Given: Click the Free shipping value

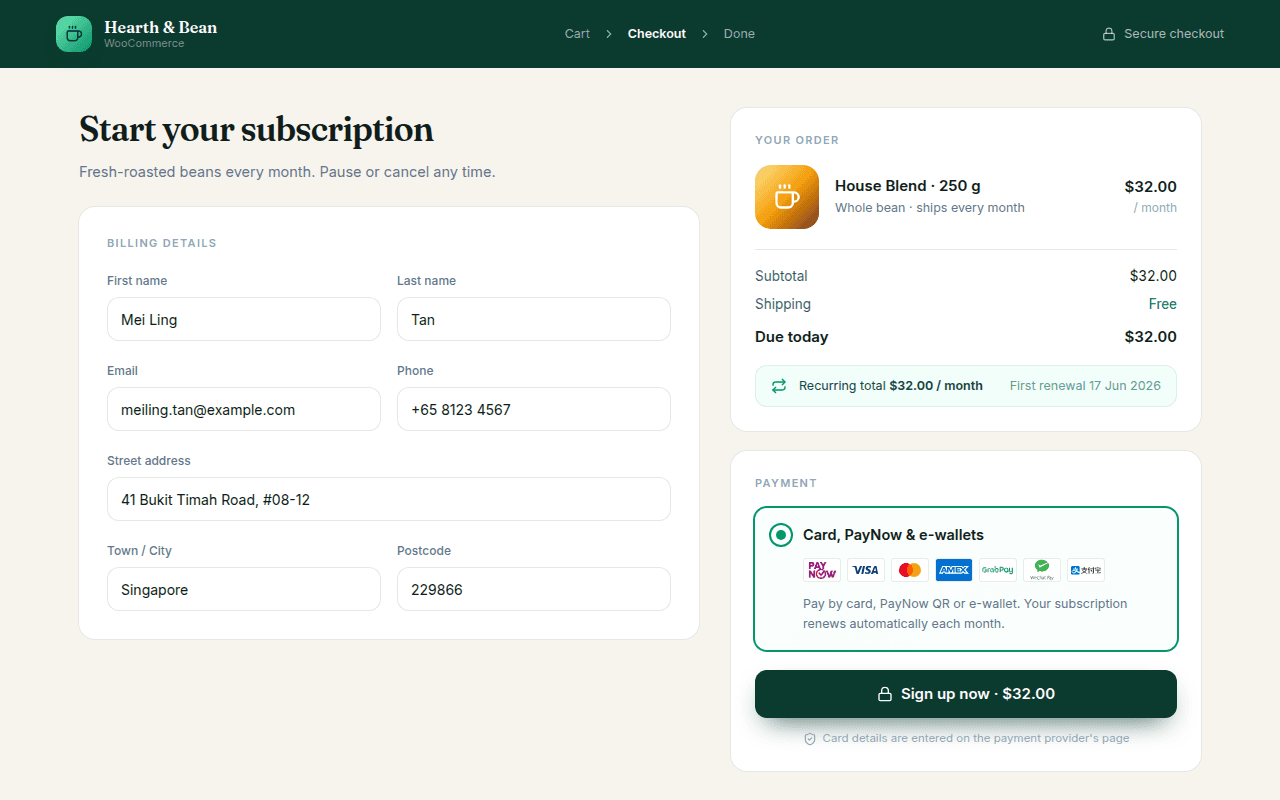Looking at the screenshot, I should [1163, 304].
